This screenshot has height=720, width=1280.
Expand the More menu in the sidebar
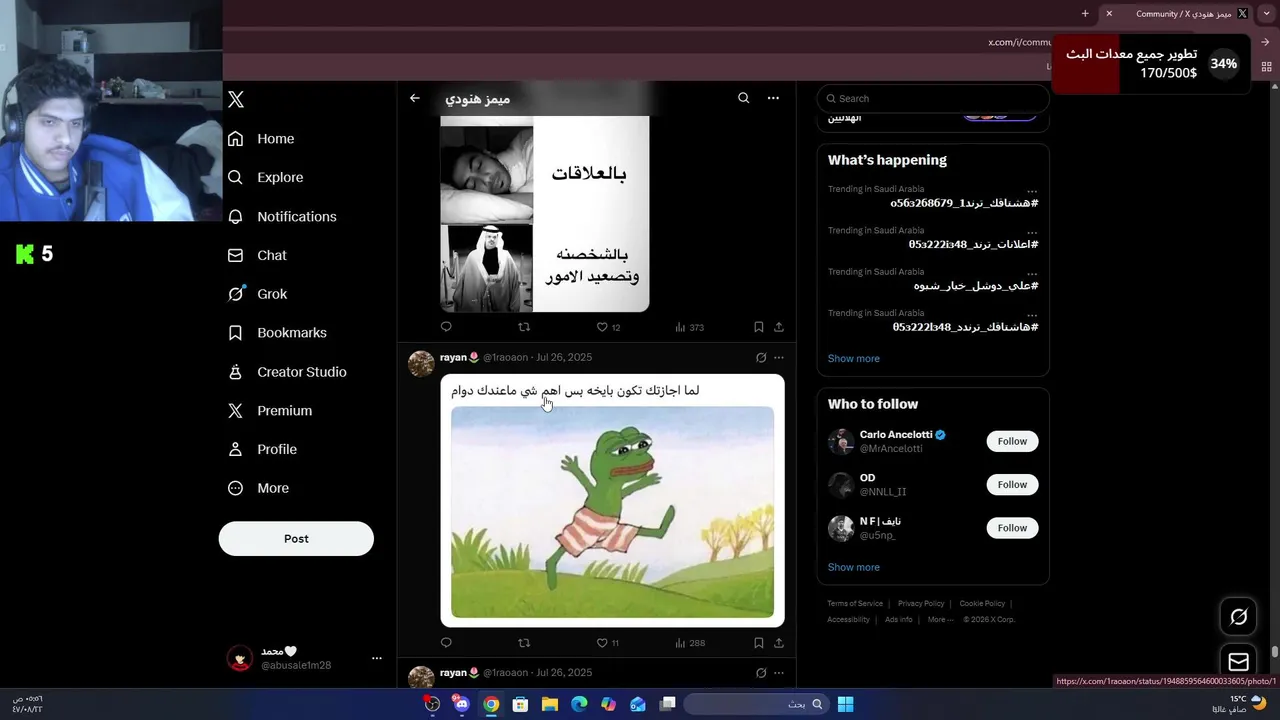[x=258, y=488]
